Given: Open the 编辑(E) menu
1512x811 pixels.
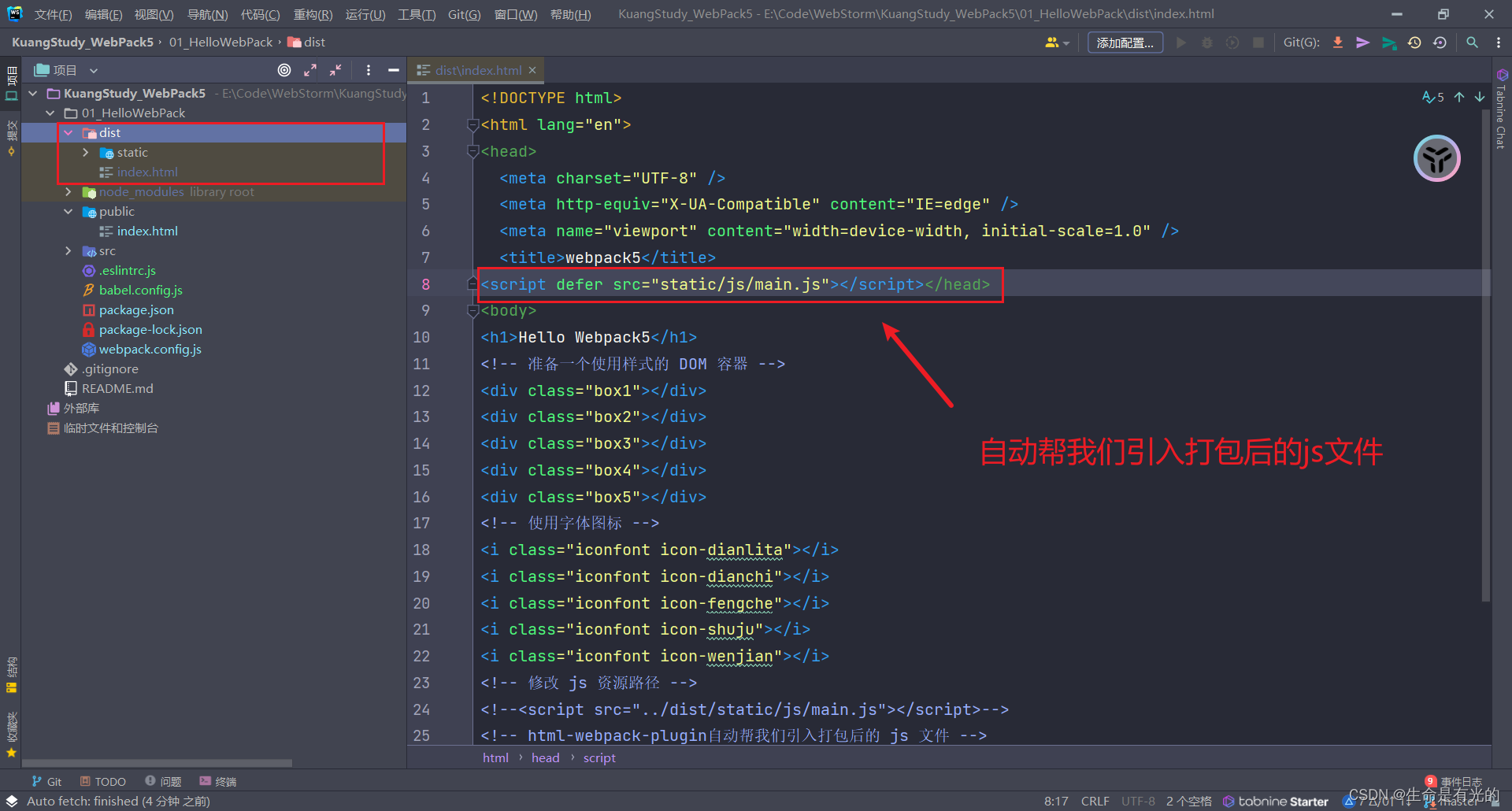Looking at the screenshot, I should pyautogui.click(x=103, y=14).
